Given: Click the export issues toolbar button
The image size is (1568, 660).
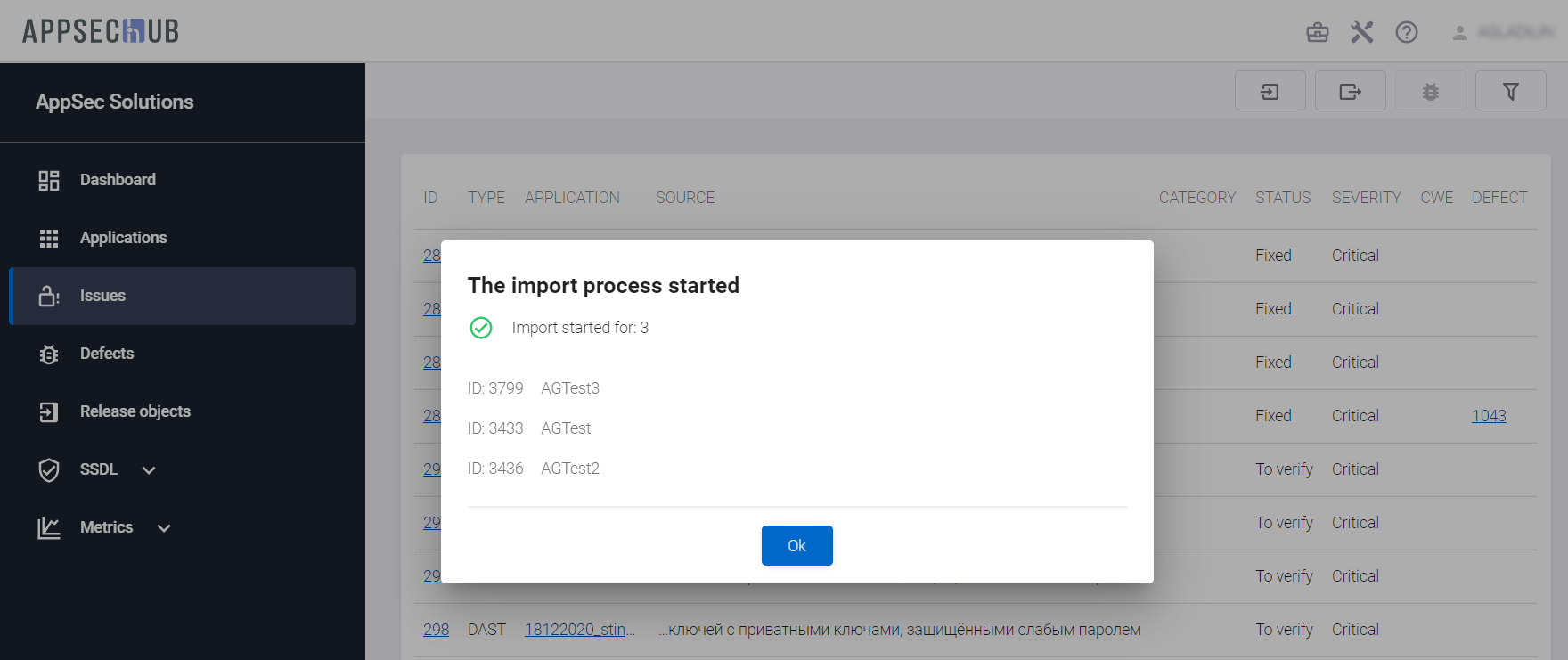Looking at the screenshot, I should click(1350, 91).
